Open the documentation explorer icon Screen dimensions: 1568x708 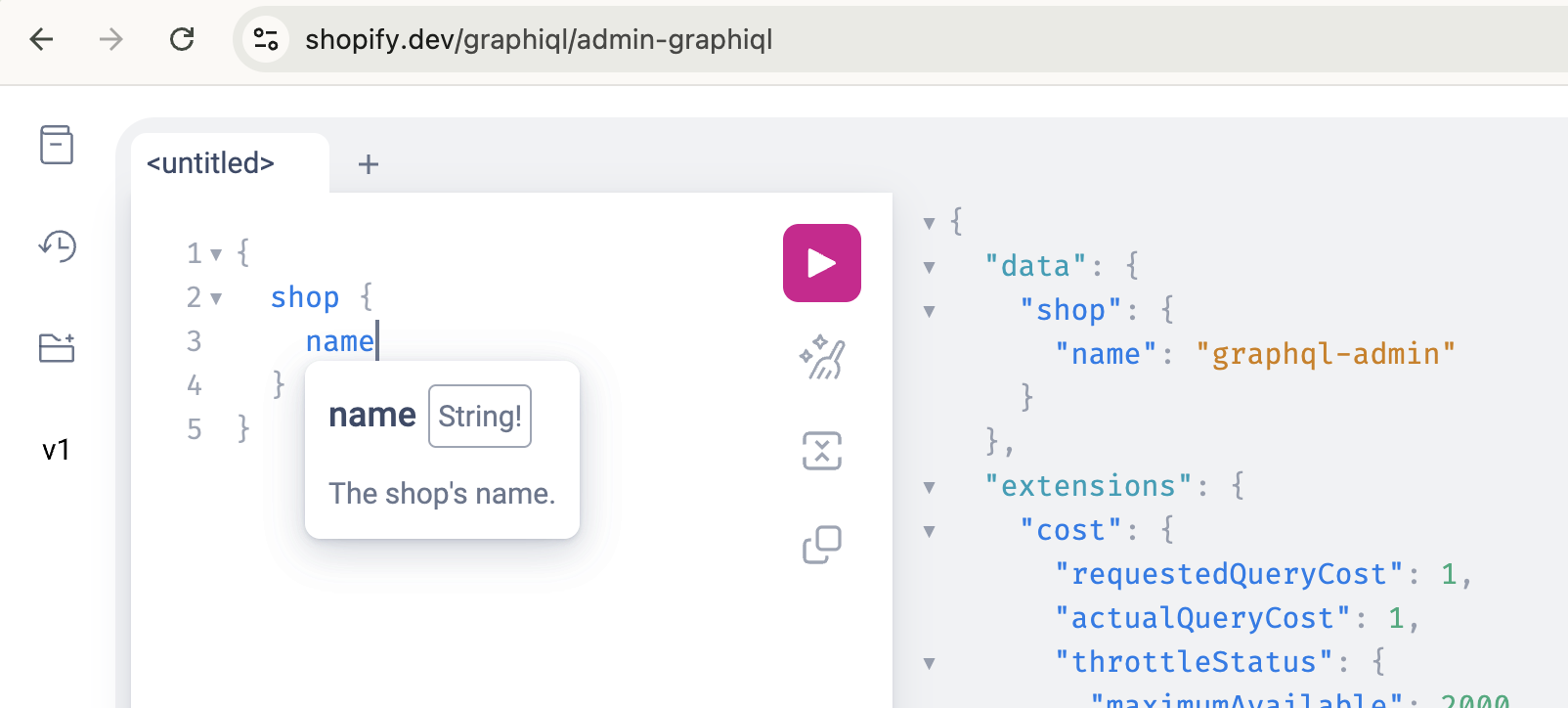(57, 145)
